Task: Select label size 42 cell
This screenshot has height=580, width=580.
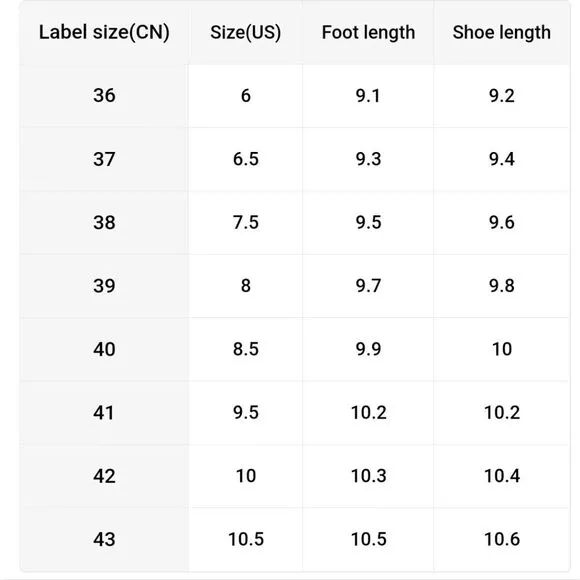Action: pyautogui.click(x=104, y=476)
